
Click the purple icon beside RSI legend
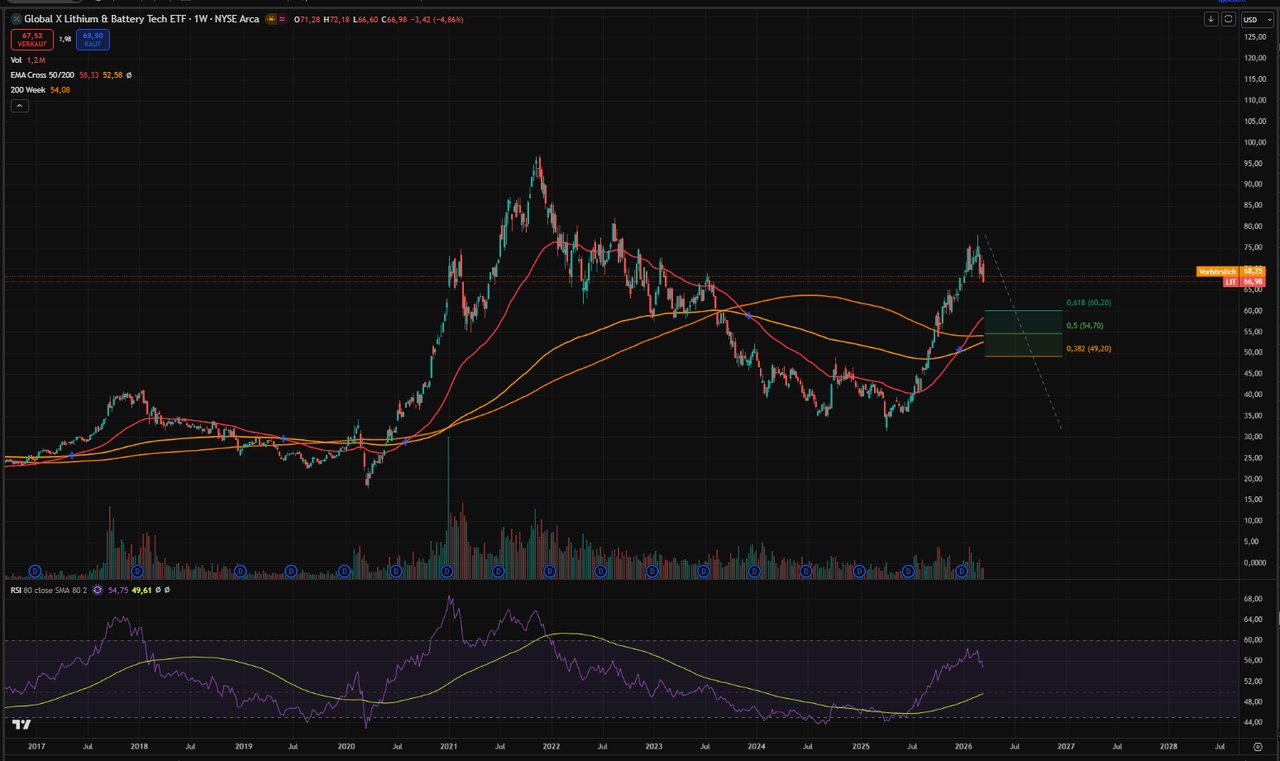click(x=97, y=590)
